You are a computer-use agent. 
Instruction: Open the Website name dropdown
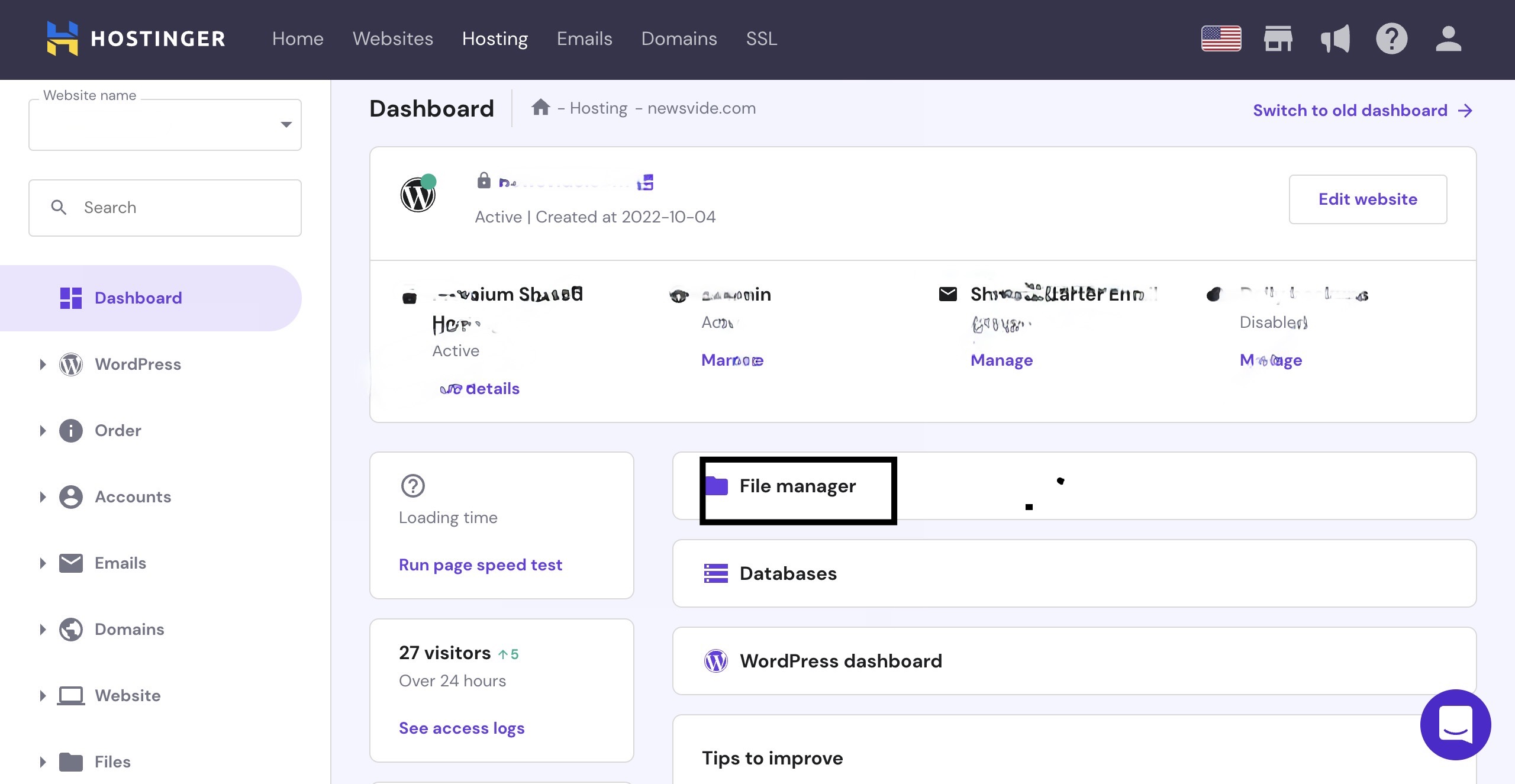coord(165,125)
